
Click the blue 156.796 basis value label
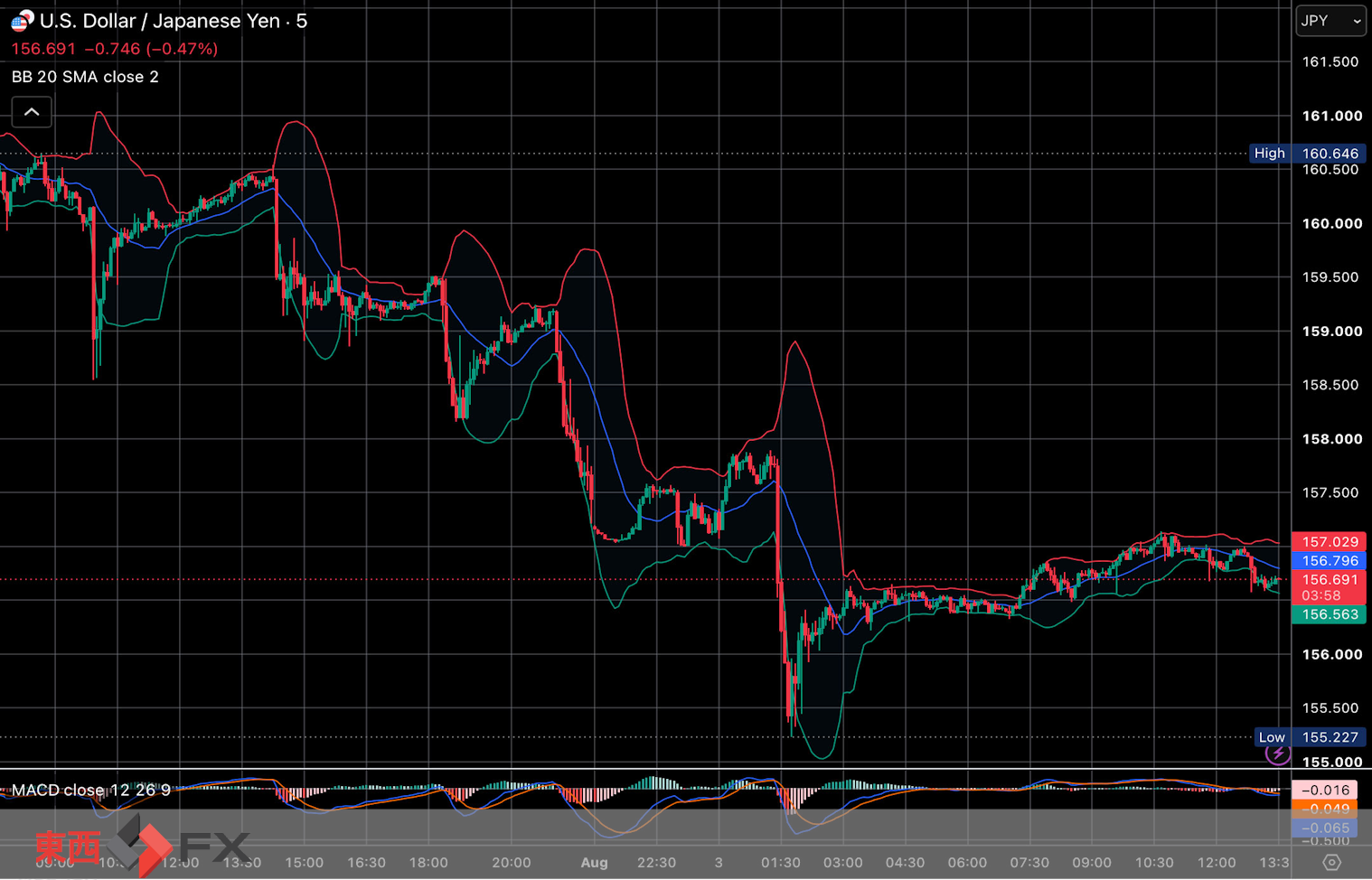click(x=1330, y=560)
